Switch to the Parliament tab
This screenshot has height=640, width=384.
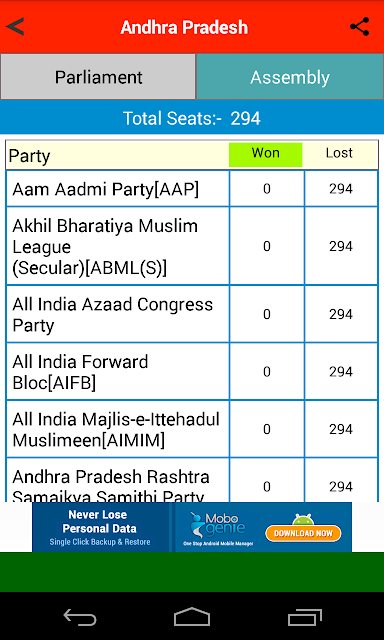coord(98,77)
